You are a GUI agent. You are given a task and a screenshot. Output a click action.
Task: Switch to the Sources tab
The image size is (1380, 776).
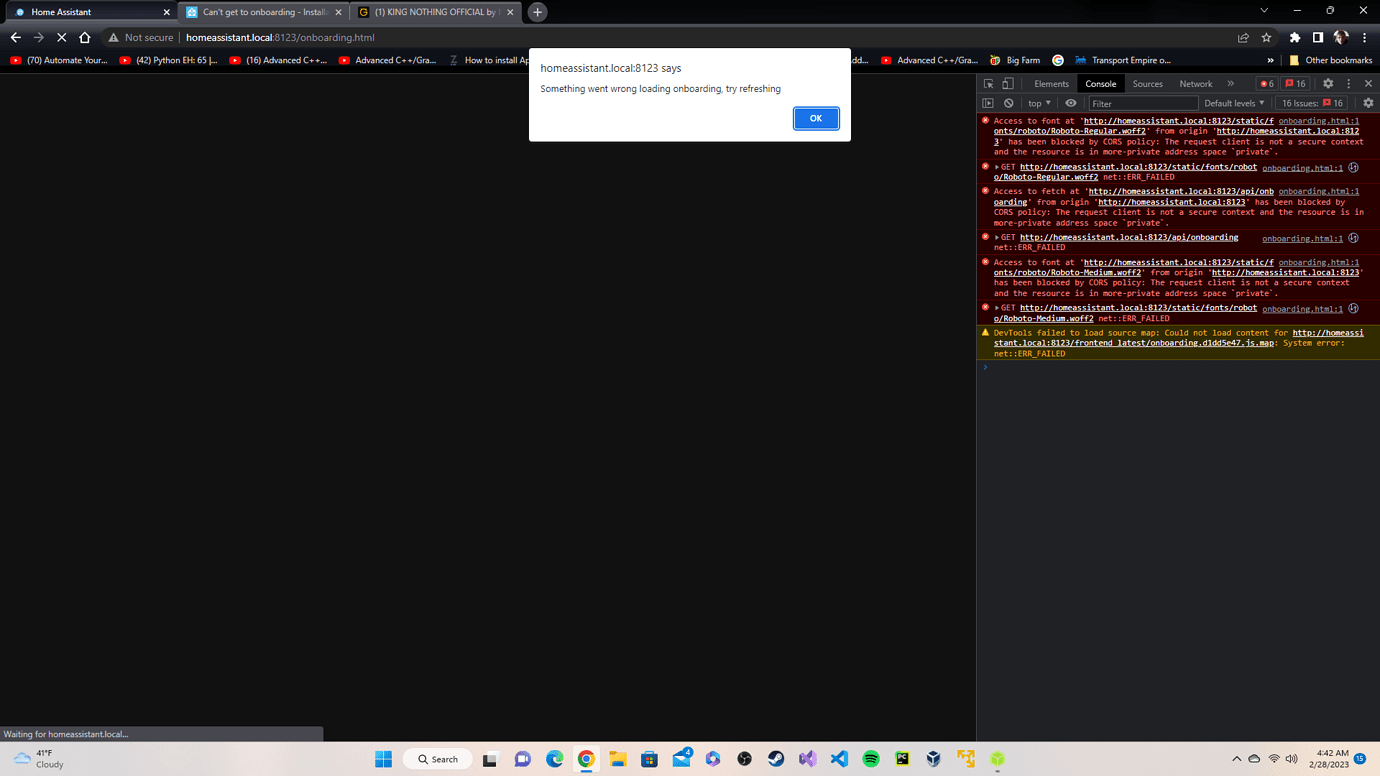(1147, 84)
